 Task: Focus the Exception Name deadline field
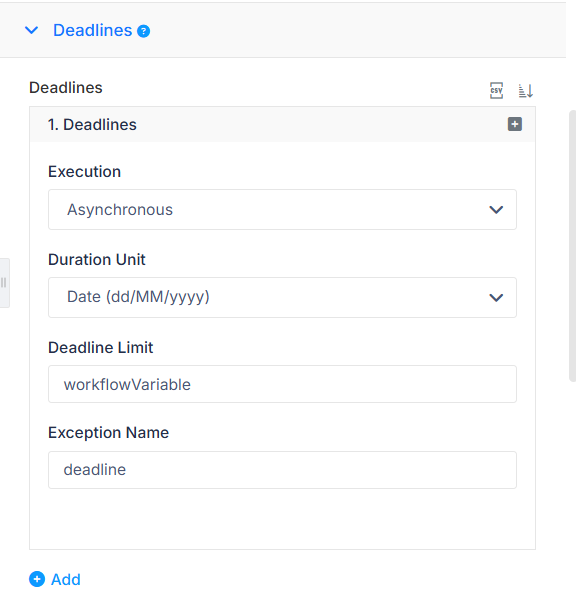tap(282, 470)
